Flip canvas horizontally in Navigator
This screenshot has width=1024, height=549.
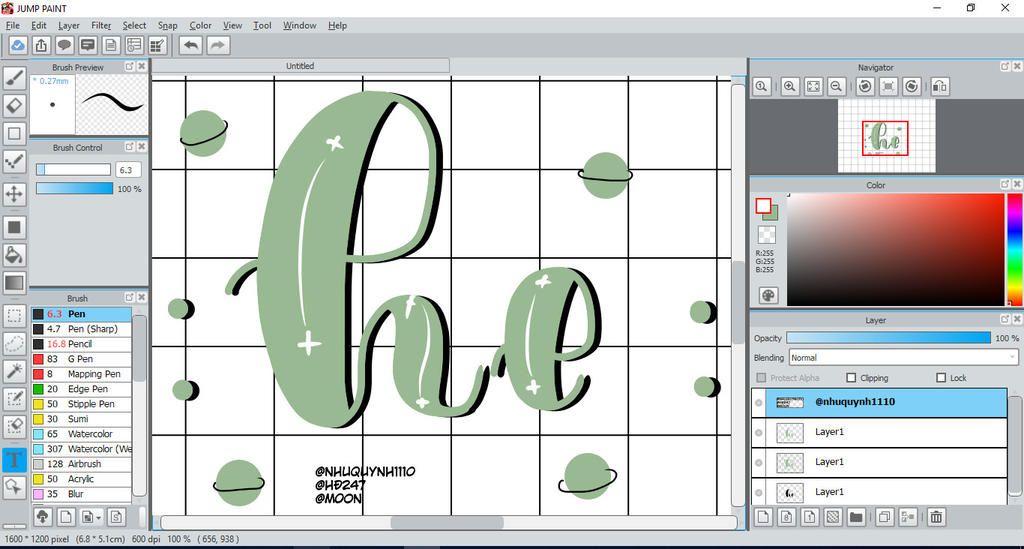pyautogui.click(x=940, y=86)
